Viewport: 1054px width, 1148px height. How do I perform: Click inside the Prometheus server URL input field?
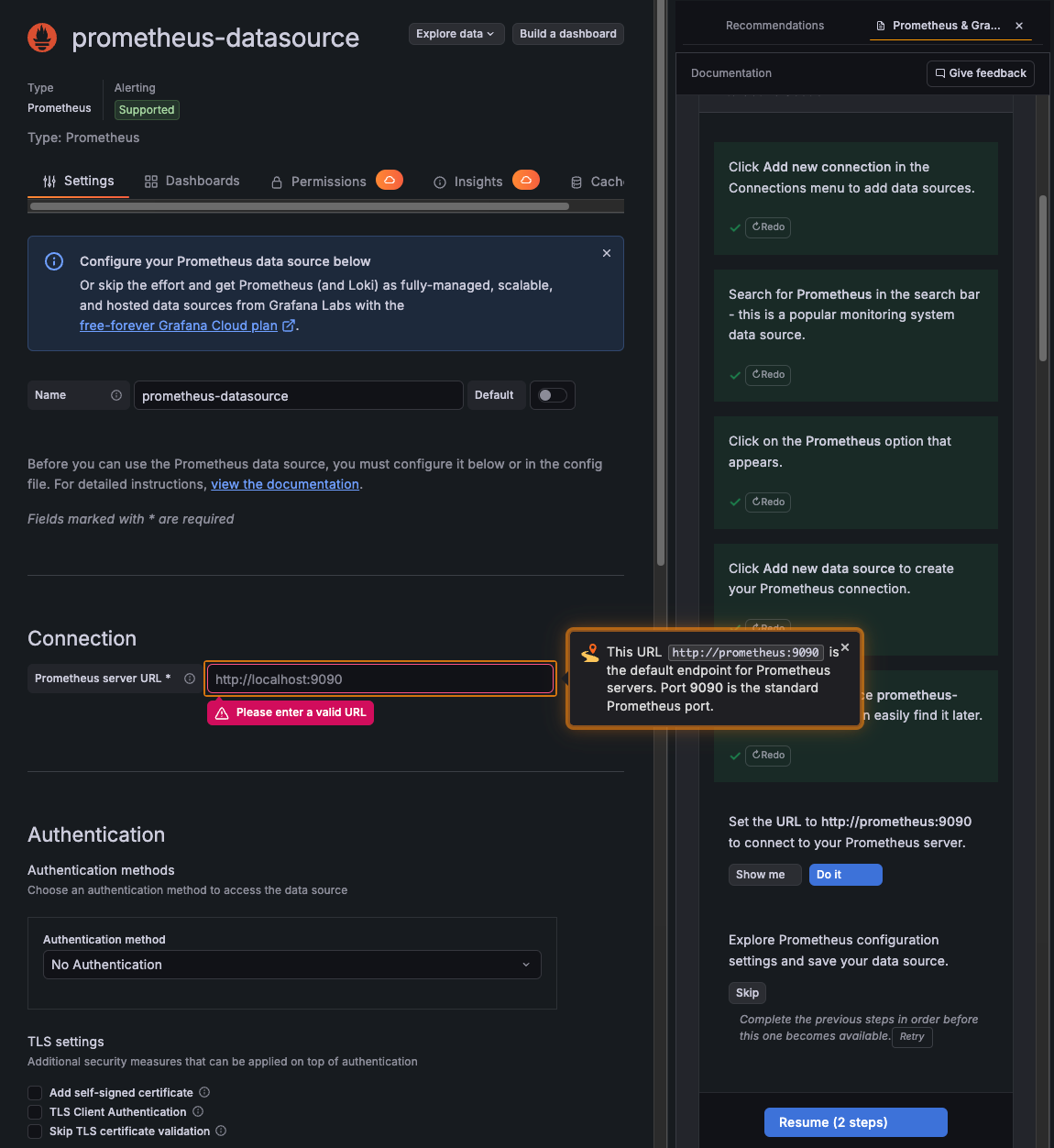pyautogui.click(x=379, y=679)
